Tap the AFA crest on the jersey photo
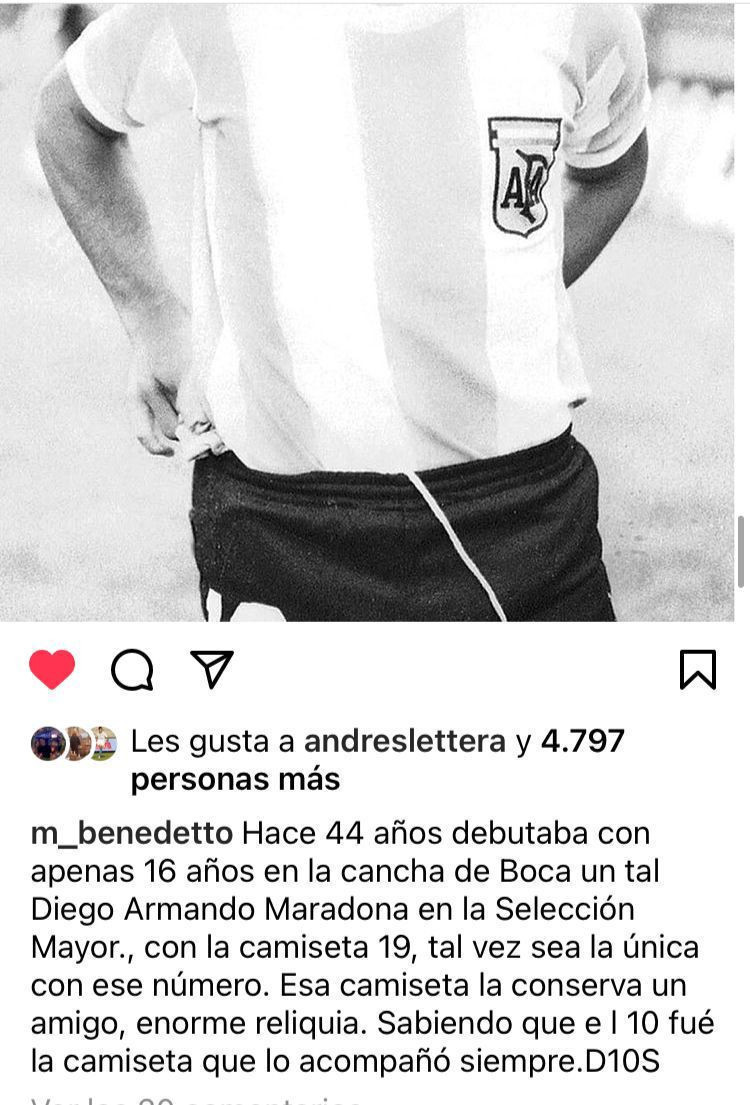The width and height of the screenshot is (750, 1105). click(523, 176)
